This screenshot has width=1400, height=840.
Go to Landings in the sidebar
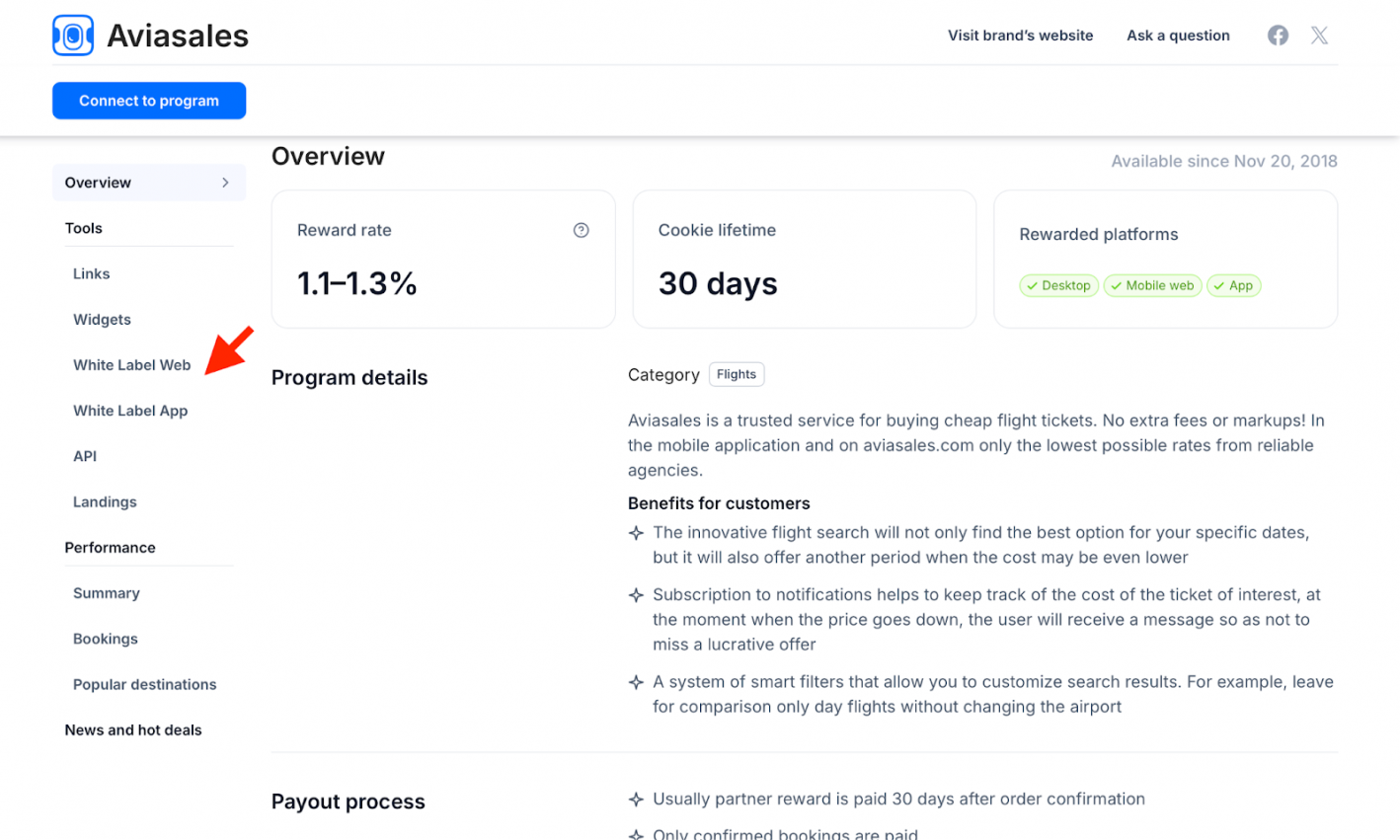click(x=105, y=501)
